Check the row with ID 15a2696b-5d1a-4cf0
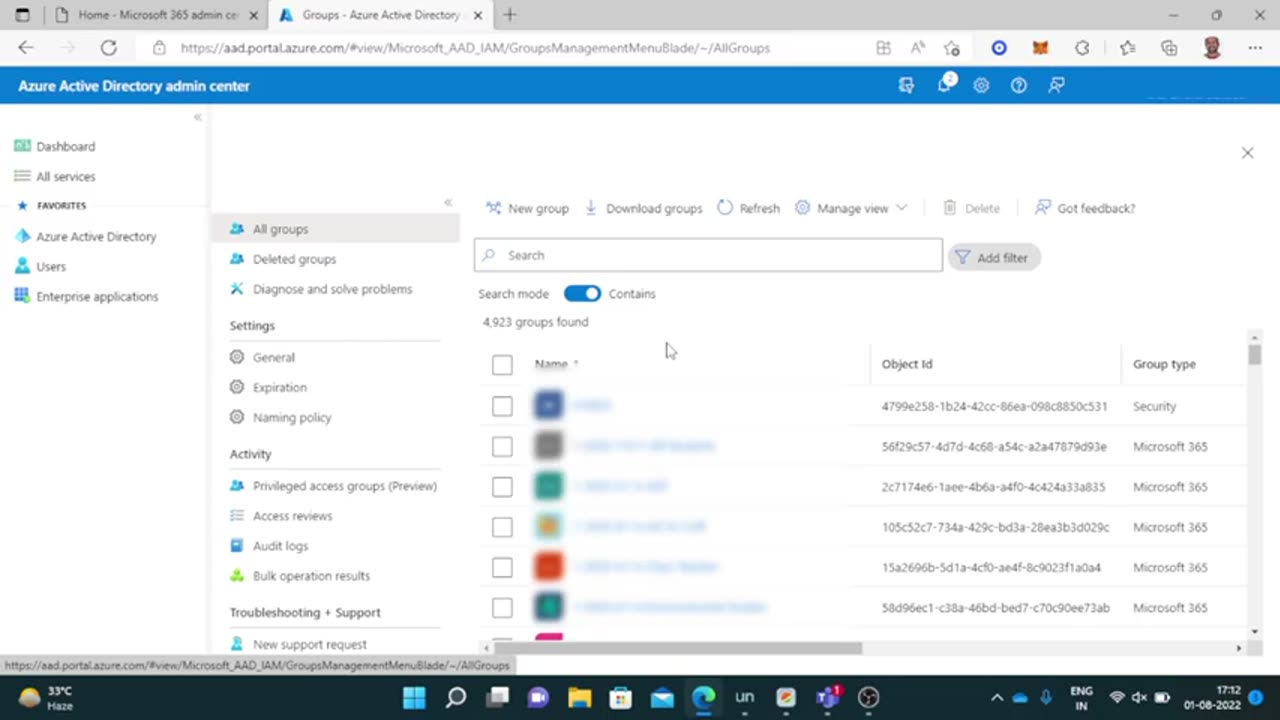This screenshot has height=720, width=1280. coord(502,567)
